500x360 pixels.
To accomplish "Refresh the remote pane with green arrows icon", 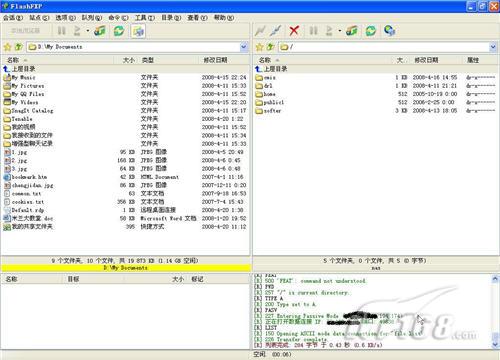I will pos(371,31).
